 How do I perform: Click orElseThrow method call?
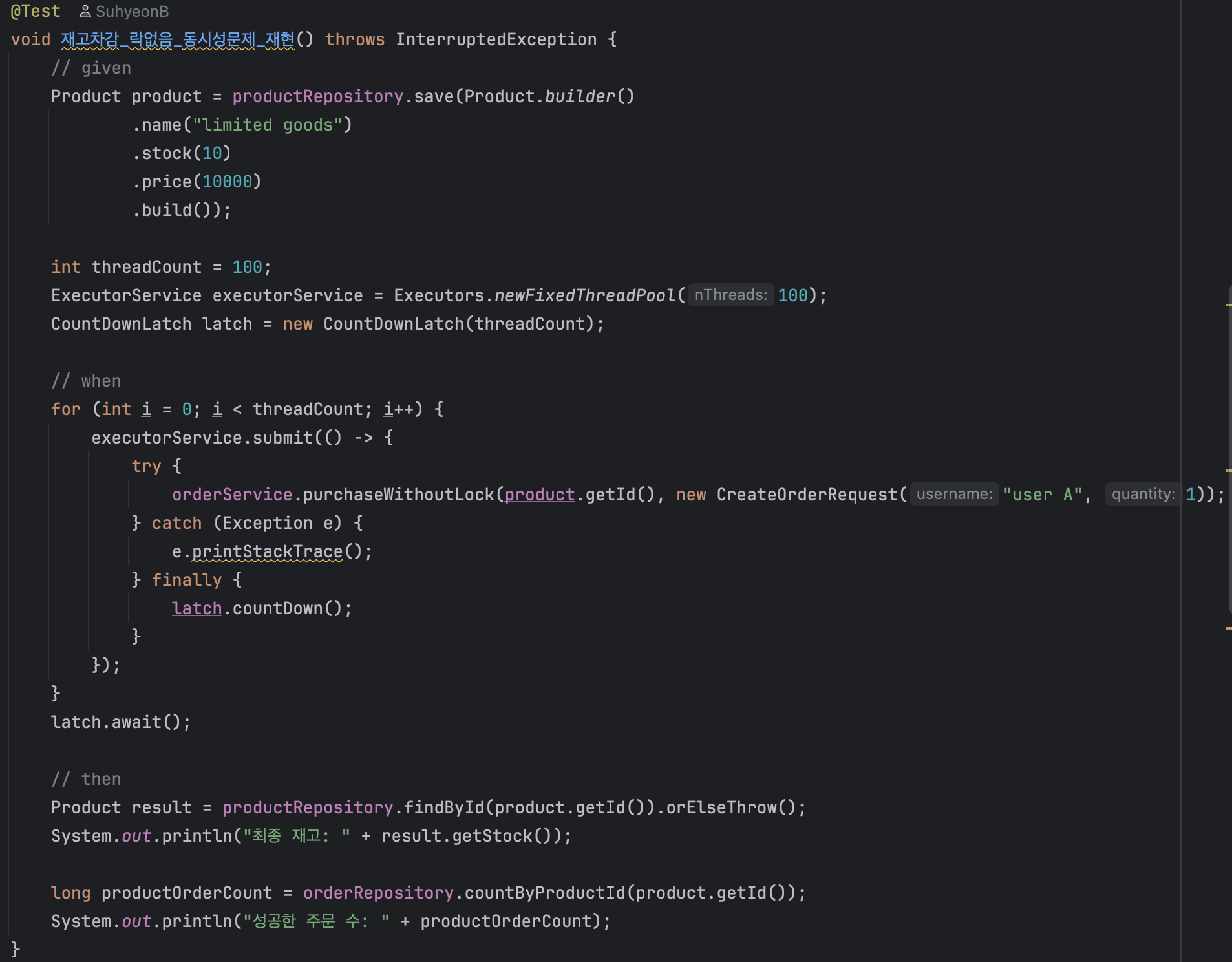(x=721, y=807)
